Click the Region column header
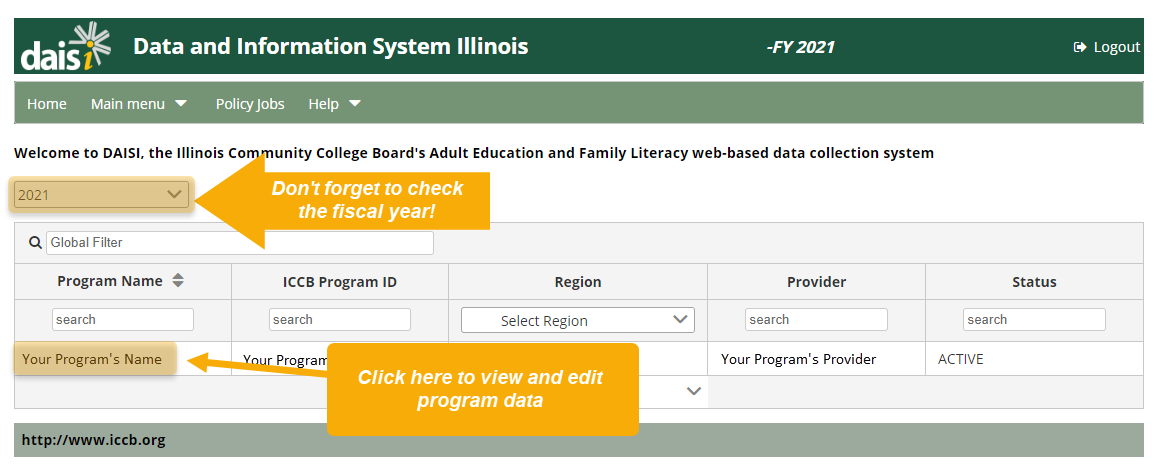 point(577,282)
